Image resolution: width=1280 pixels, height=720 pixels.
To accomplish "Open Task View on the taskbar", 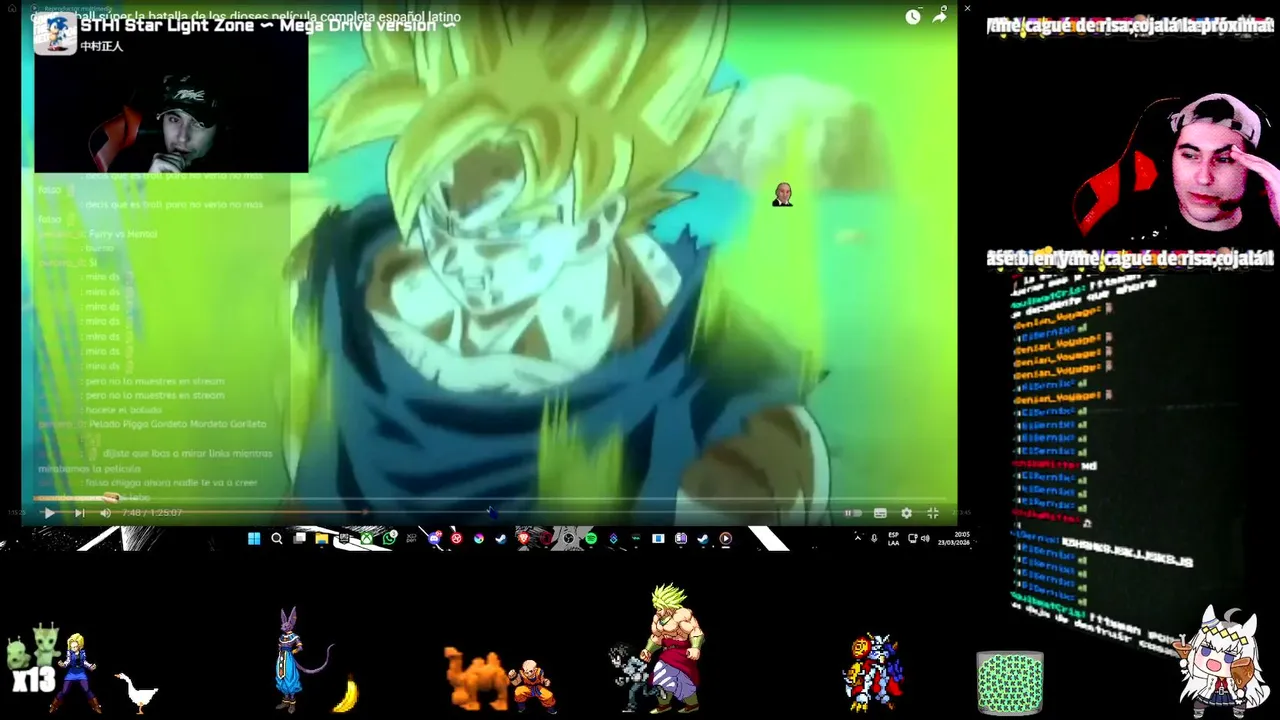I will (300, 539).
